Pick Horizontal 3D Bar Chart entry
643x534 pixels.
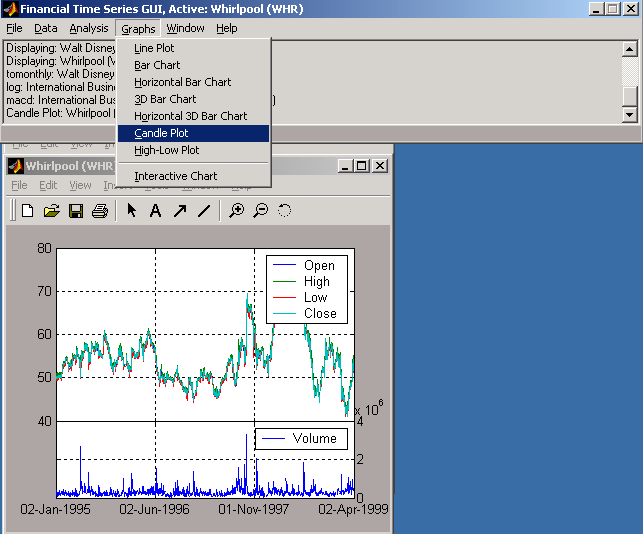click(x=193, y=116)
